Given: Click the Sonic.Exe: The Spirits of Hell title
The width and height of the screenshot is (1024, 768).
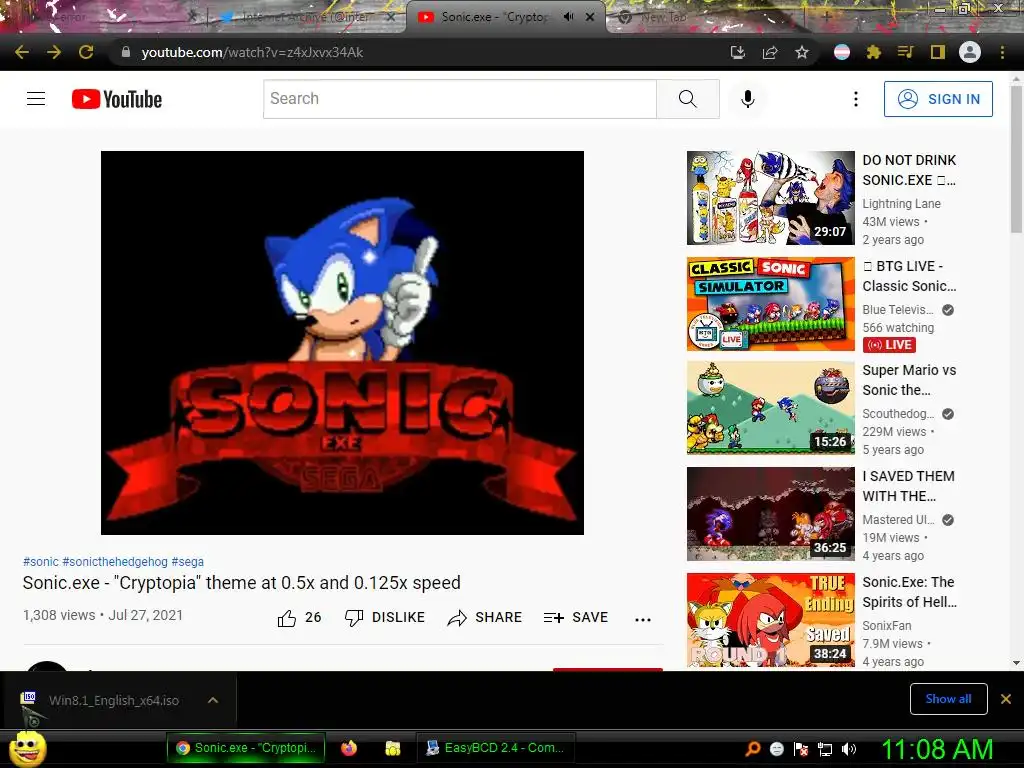Looking at the screenshot, I should 909,592.
